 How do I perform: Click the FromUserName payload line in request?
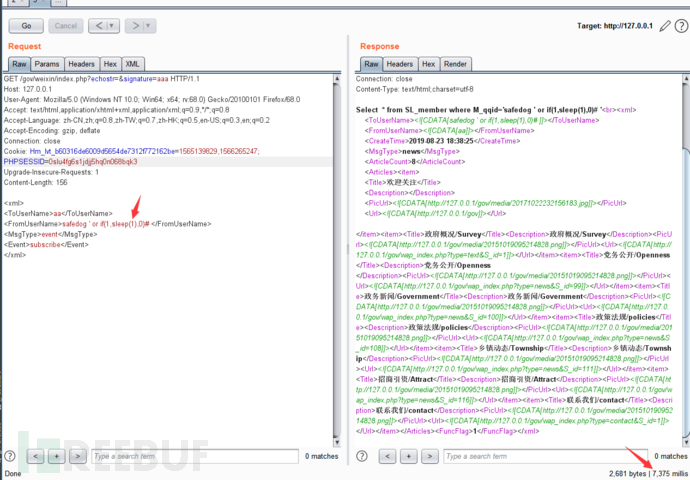[x=107, y=224]
